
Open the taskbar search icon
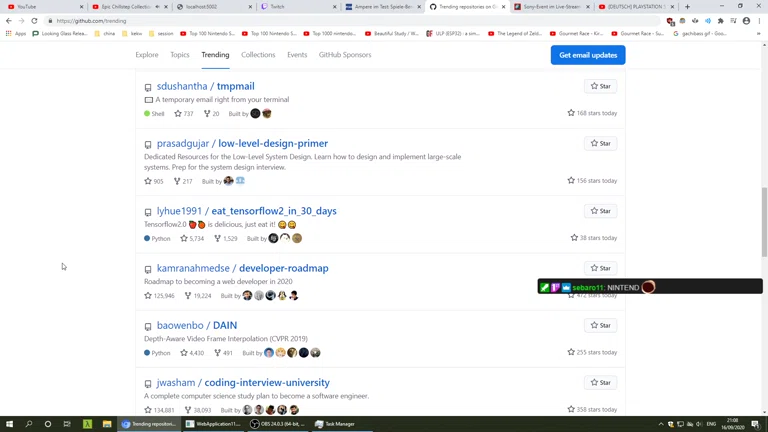tap(28, 424)
